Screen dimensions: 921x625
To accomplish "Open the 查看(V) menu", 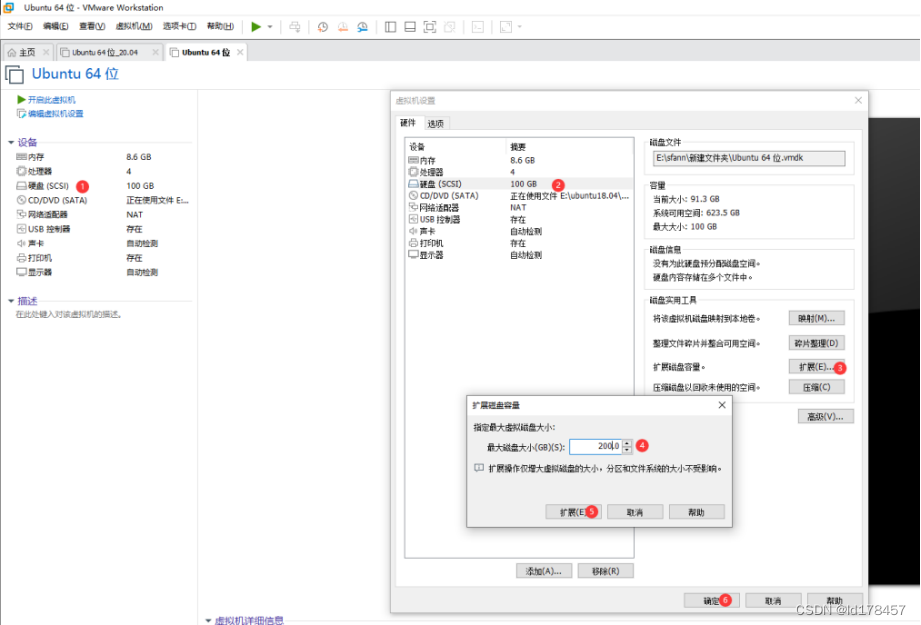I will pyautogui.click(x=92, y=26).
